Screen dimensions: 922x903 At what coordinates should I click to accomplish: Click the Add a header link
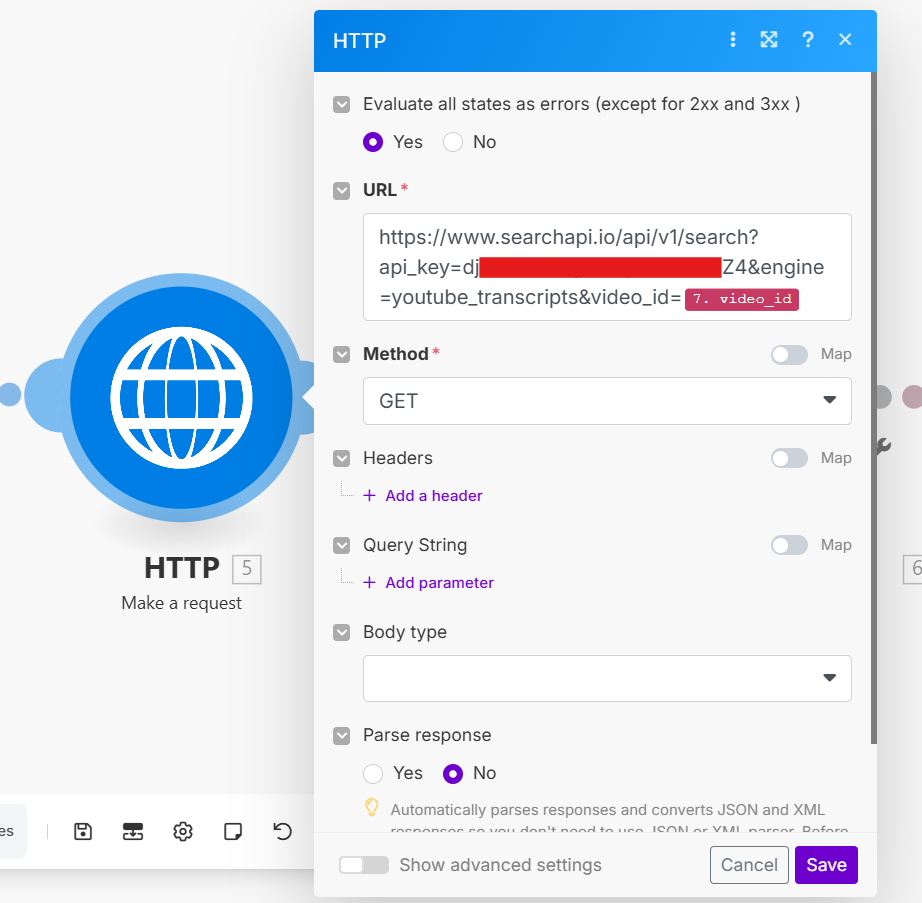point(434,496)
